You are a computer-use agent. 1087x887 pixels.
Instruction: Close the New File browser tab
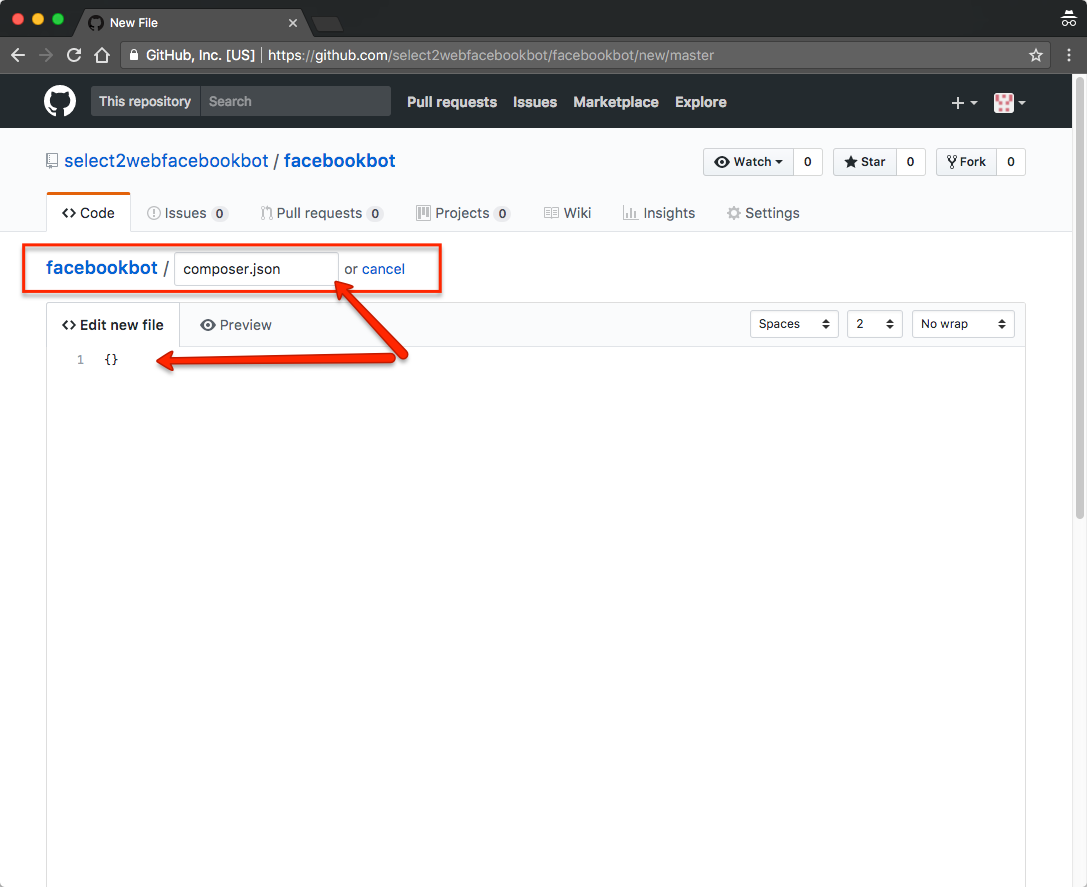coord(293,23)
